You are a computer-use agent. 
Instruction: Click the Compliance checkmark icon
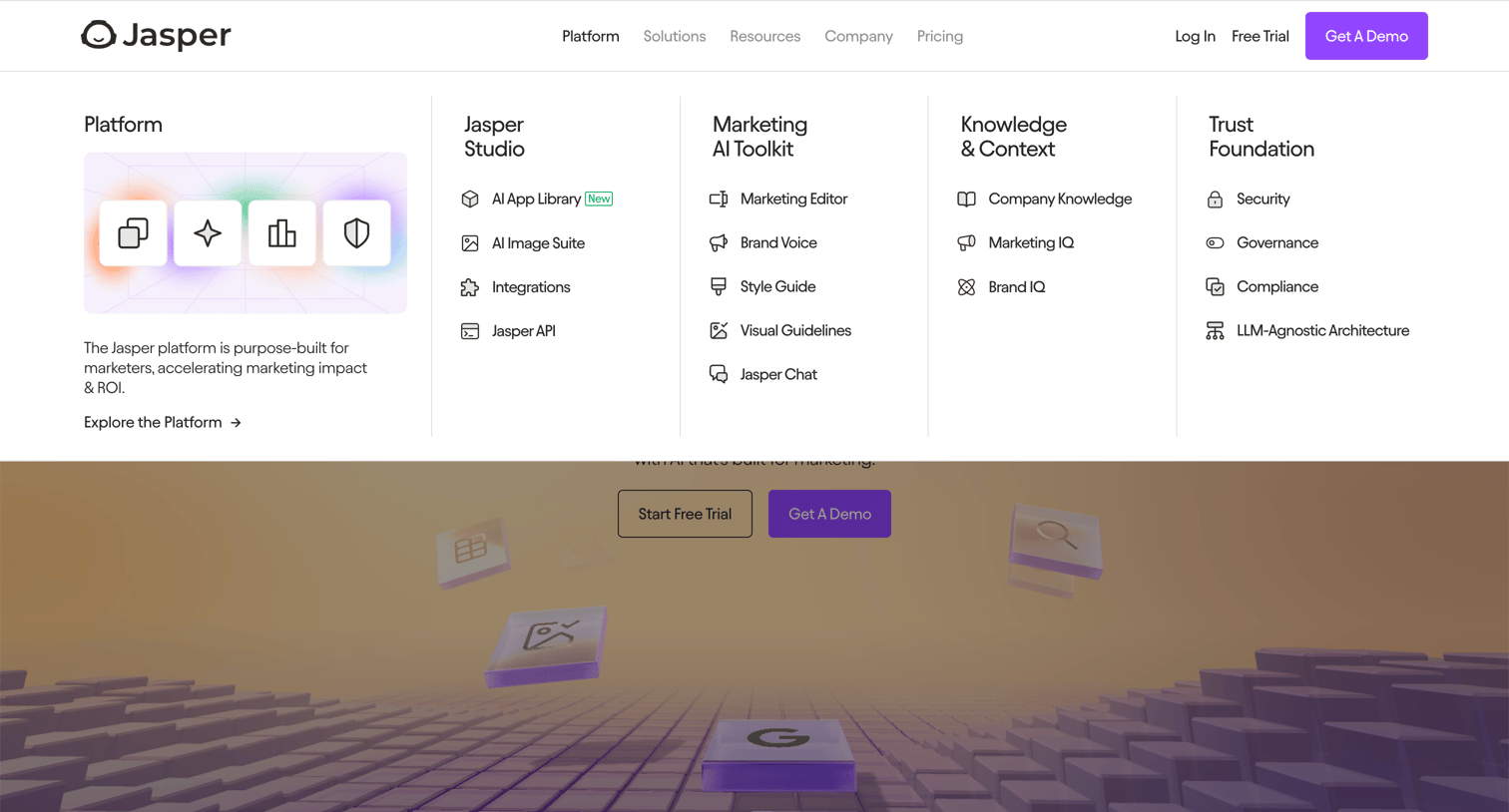(1215, 286)
